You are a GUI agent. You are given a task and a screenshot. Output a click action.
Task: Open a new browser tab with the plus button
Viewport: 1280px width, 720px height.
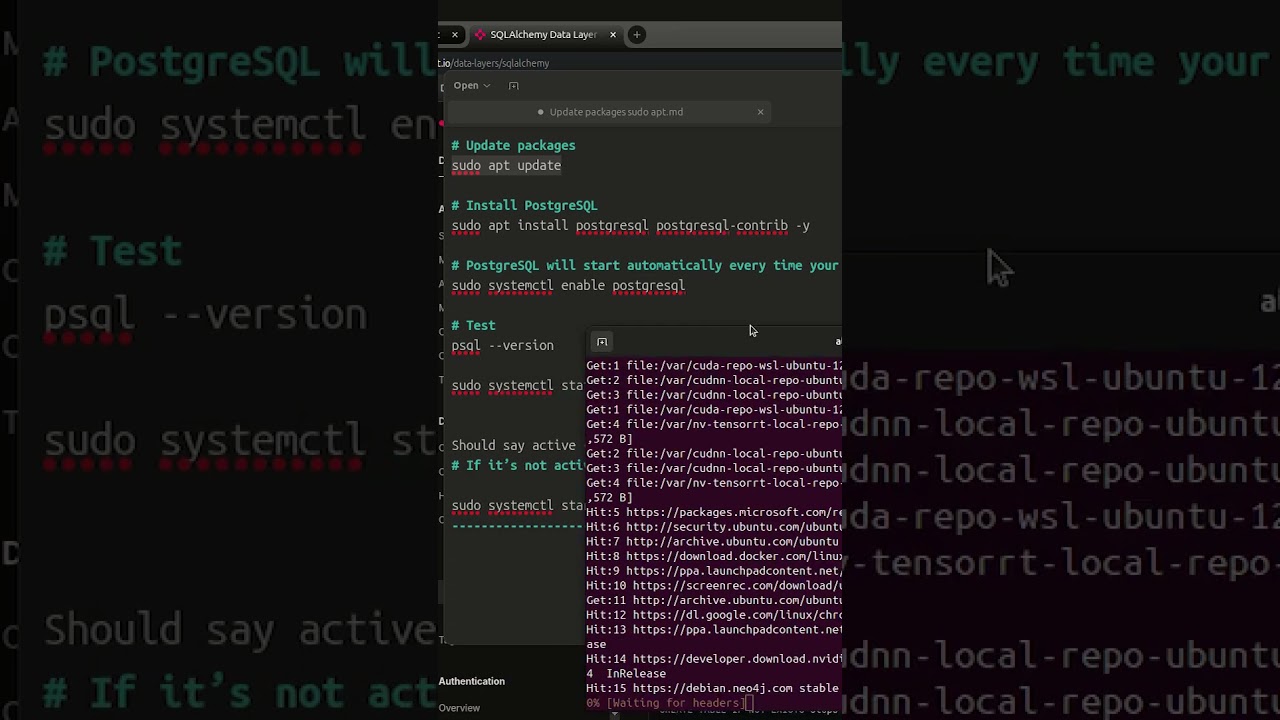(637, 34)
